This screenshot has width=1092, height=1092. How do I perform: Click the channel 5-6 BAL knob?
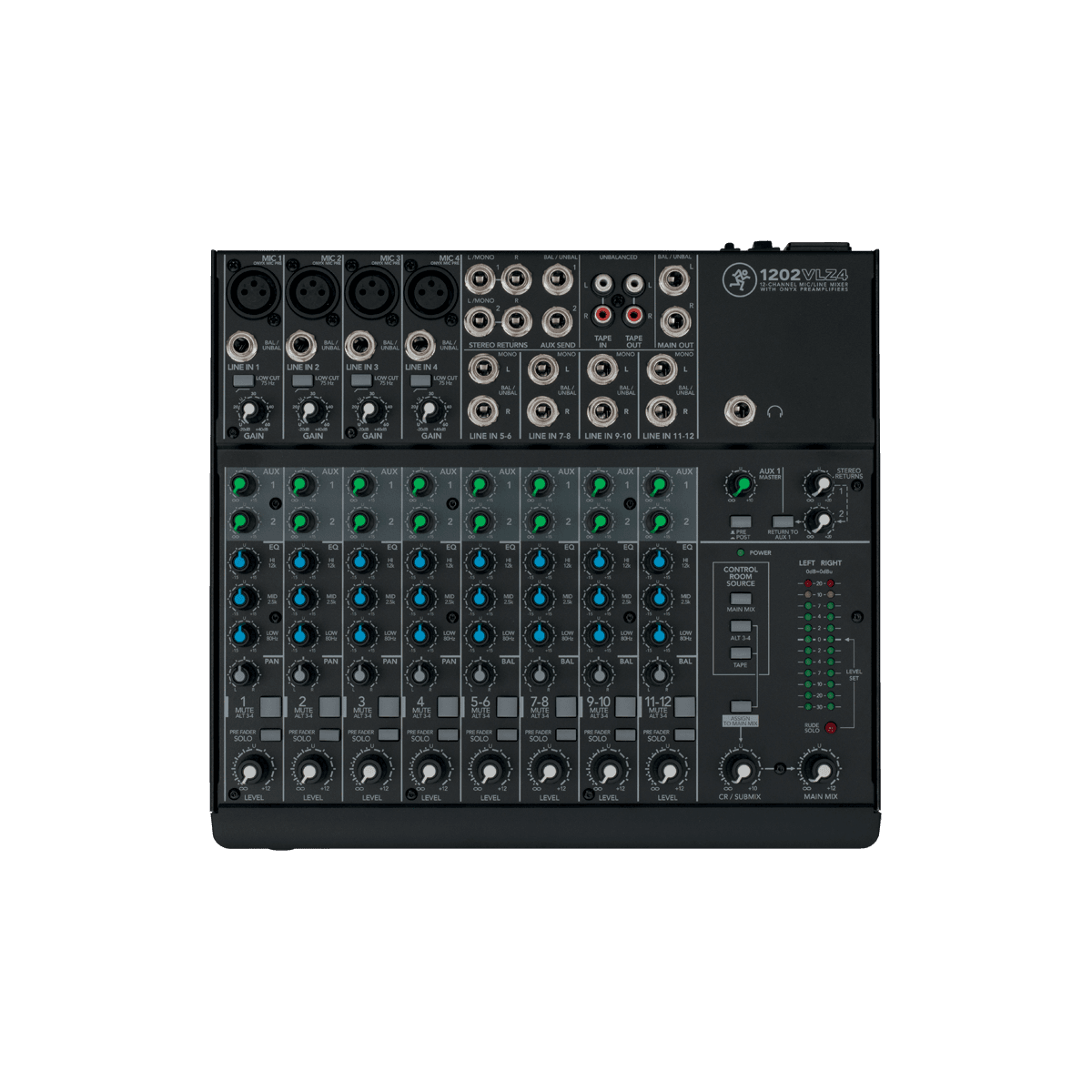(x=479, y=674)
